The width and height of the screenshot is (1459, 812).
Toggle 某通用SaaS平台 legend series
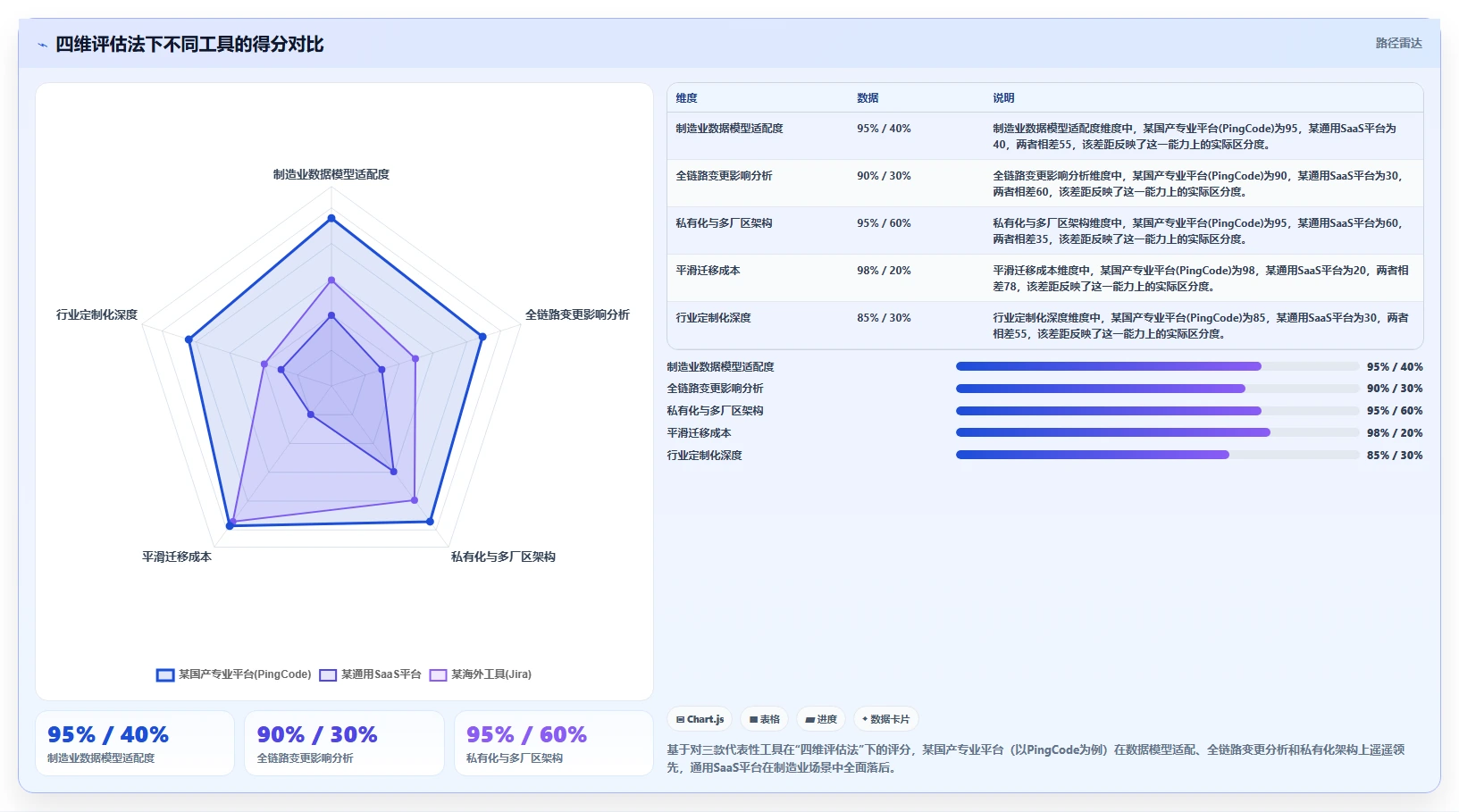(x=370, y=674)
